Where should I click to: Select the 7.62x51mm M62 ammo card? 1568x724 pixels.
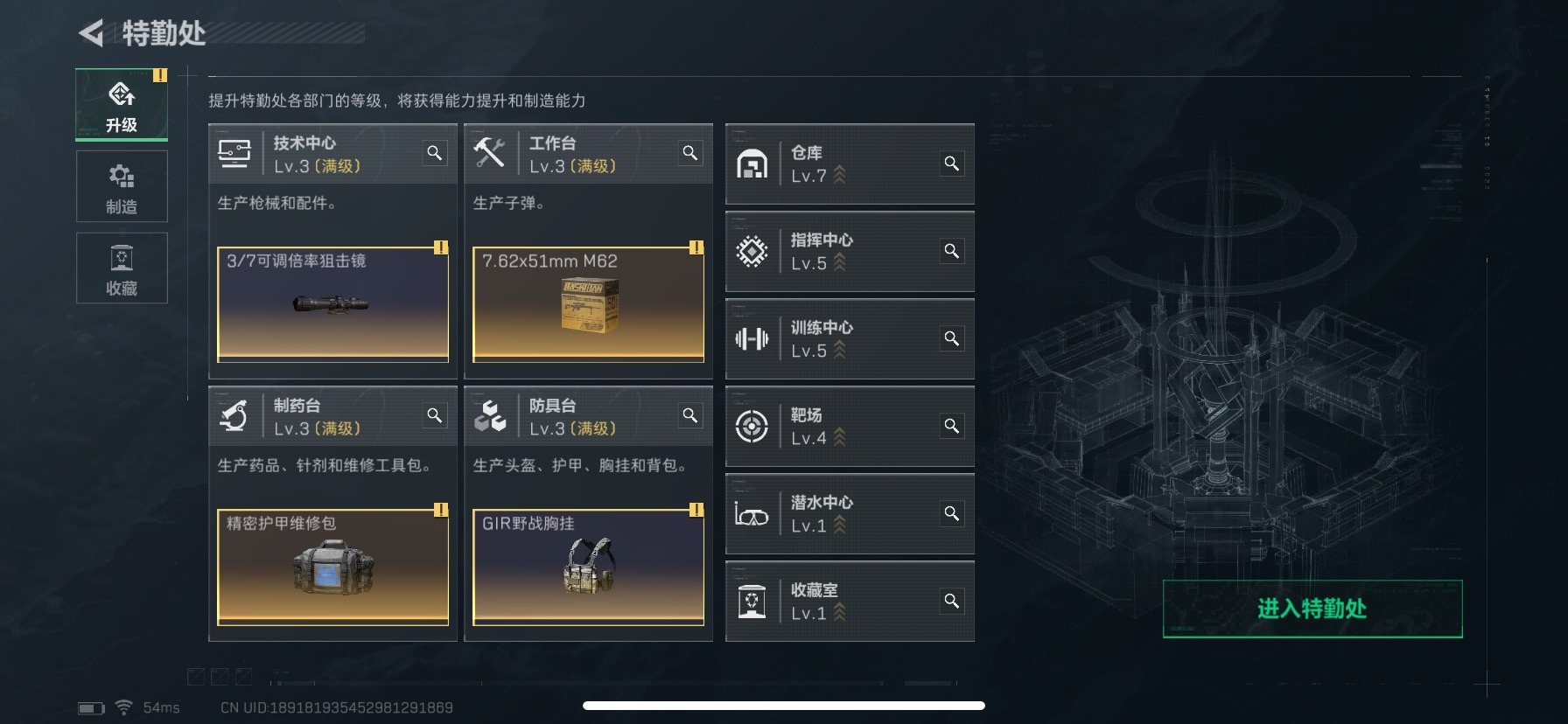pyautogui.click(x=588, y=304)
